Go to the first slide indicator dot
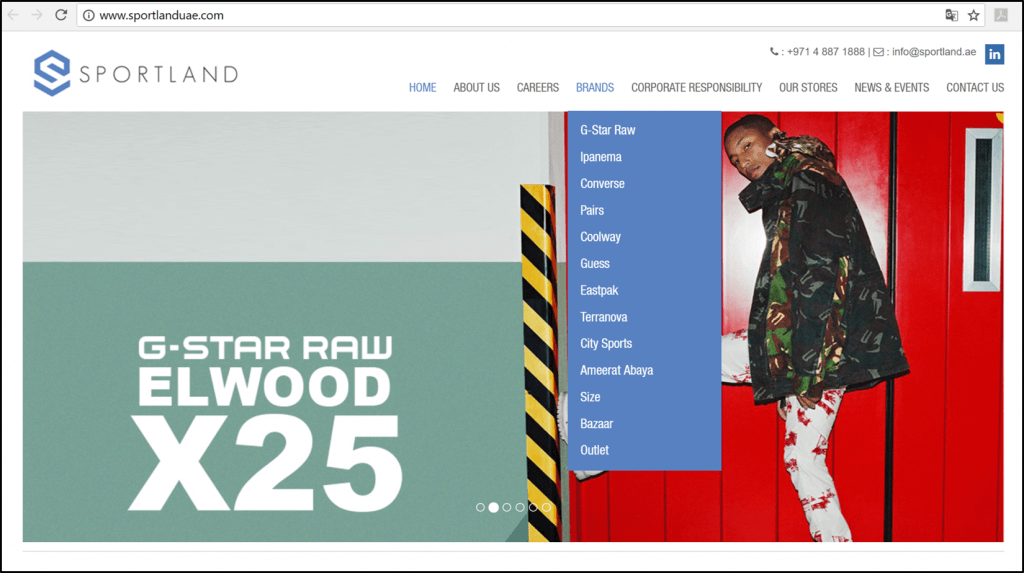The height and width of the screenshot is (573, 1024). (x=481, y=507)
